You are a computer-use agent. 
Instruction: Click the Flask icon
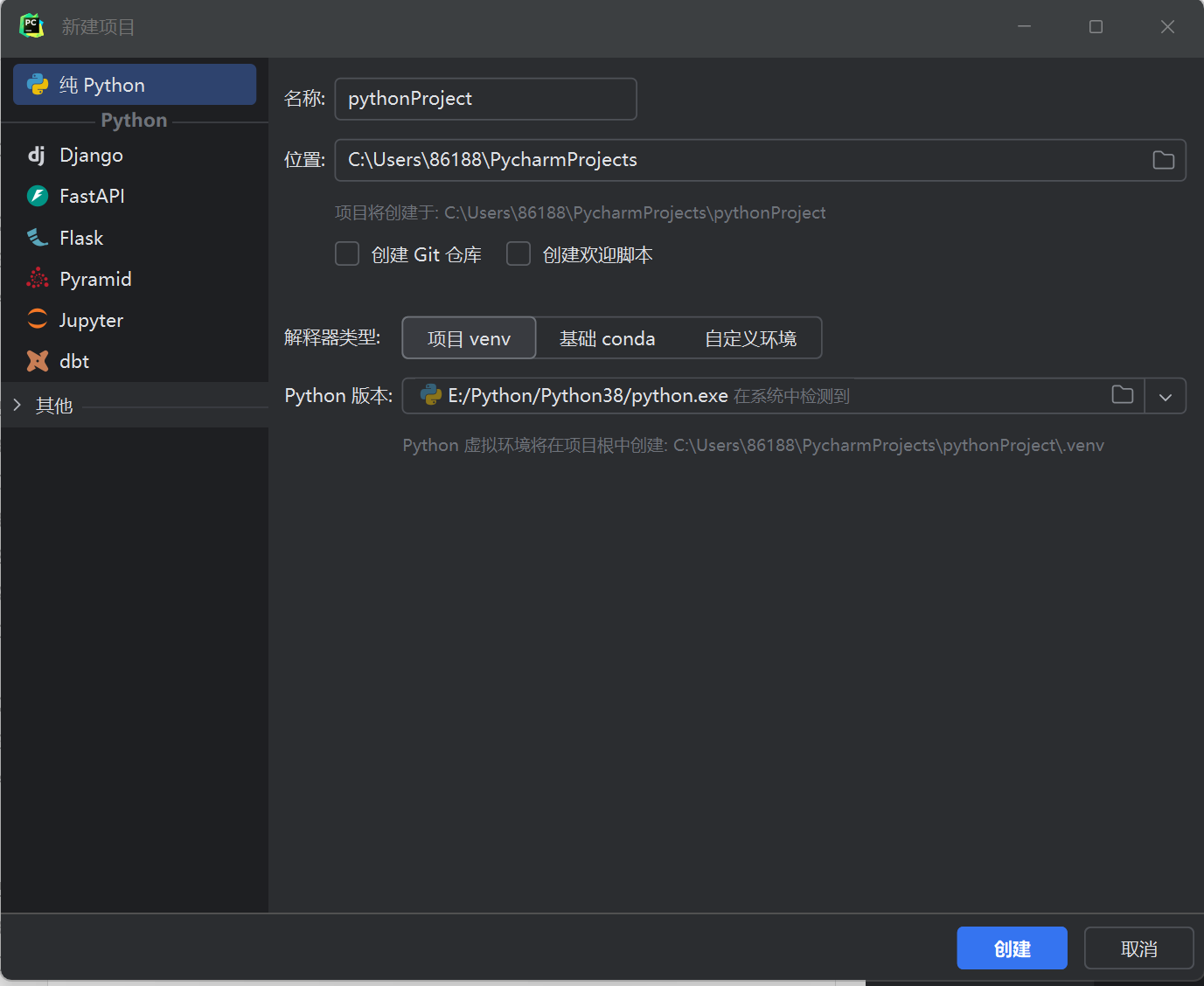(x=38, y=238)
